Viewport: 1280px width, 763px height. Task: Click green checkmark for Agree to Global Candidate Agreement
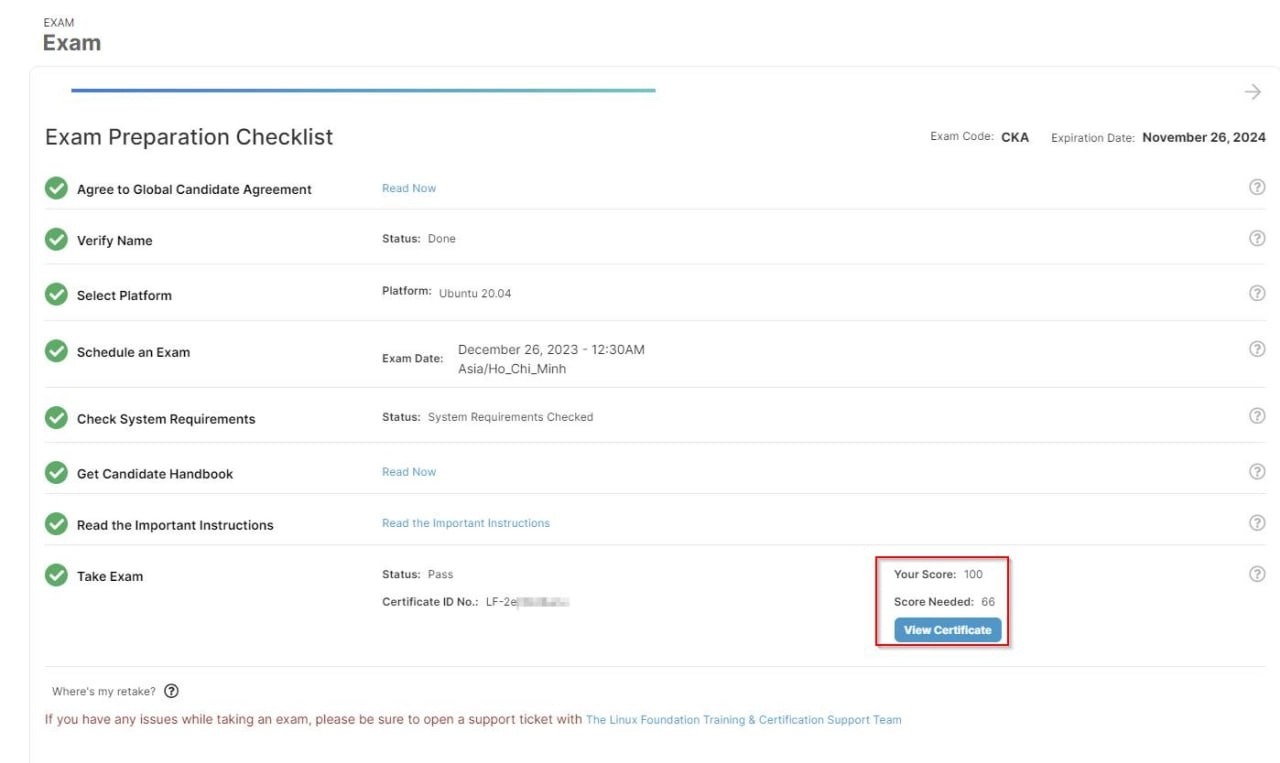tap(57, 188)
